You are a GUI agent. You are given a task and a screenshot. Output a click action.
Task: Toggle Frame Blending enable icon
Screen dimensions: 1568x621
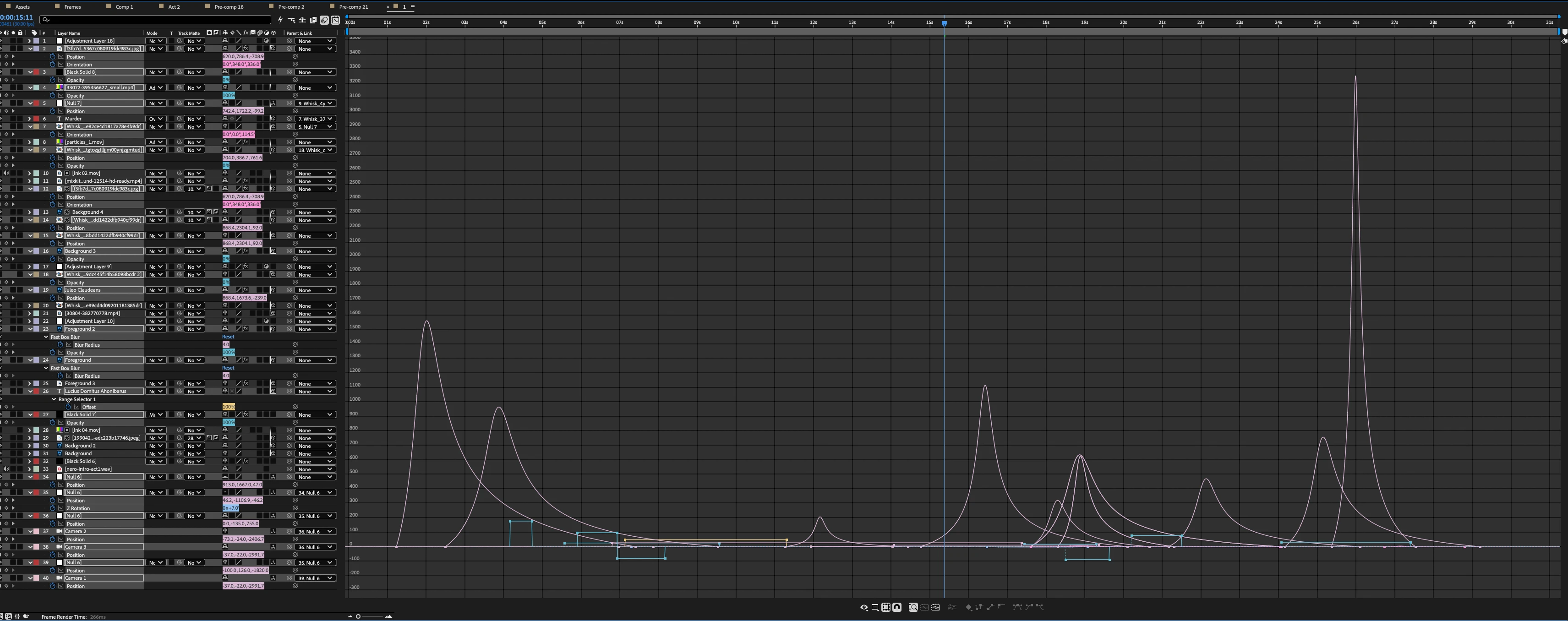313,20
